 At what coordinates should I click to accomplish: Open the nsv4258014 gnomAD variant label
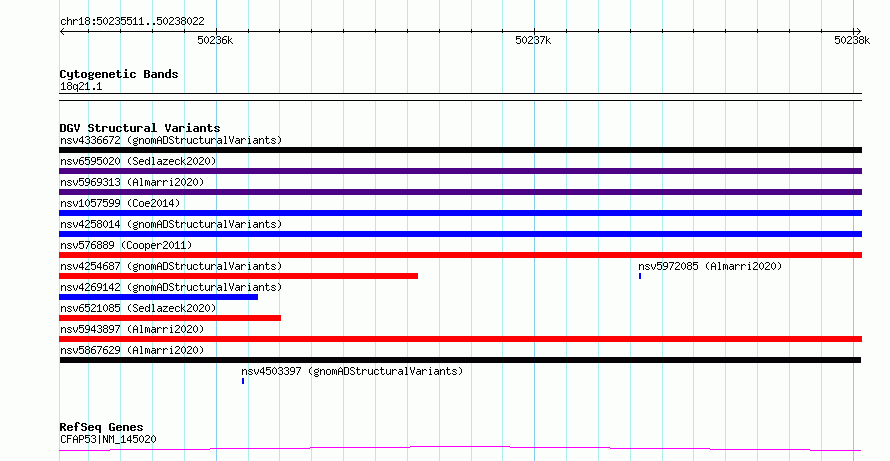click(171, 224)
